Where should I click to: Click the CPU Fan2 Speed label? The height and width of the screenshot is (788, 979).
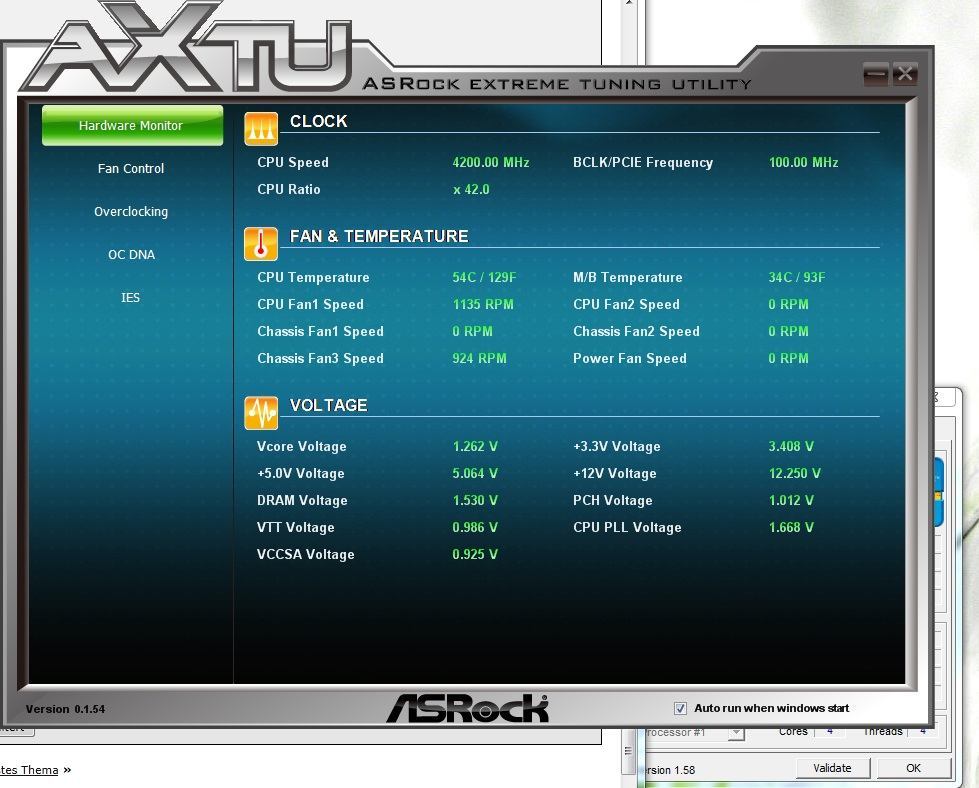pos(626,304)
